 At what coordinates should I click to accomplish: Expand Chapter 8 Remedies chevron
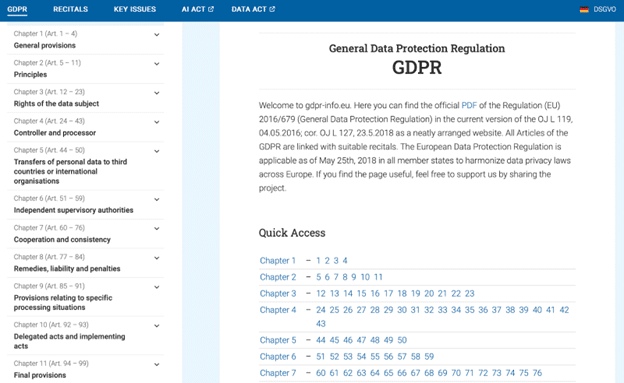coord(157,258)
